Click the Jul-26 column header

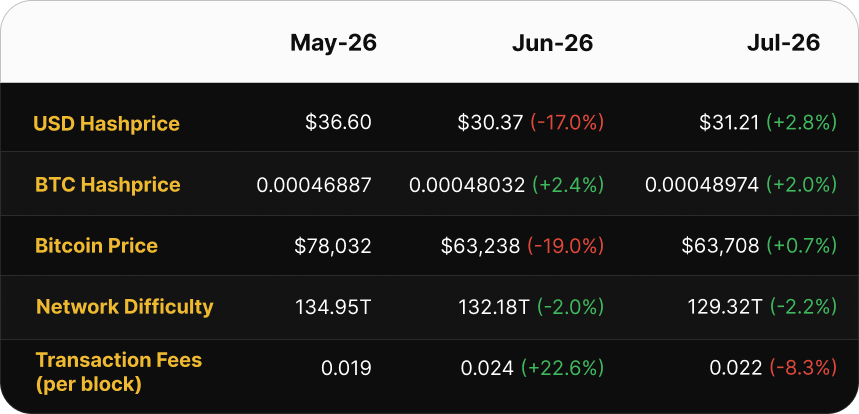click(x=783, y=43)
